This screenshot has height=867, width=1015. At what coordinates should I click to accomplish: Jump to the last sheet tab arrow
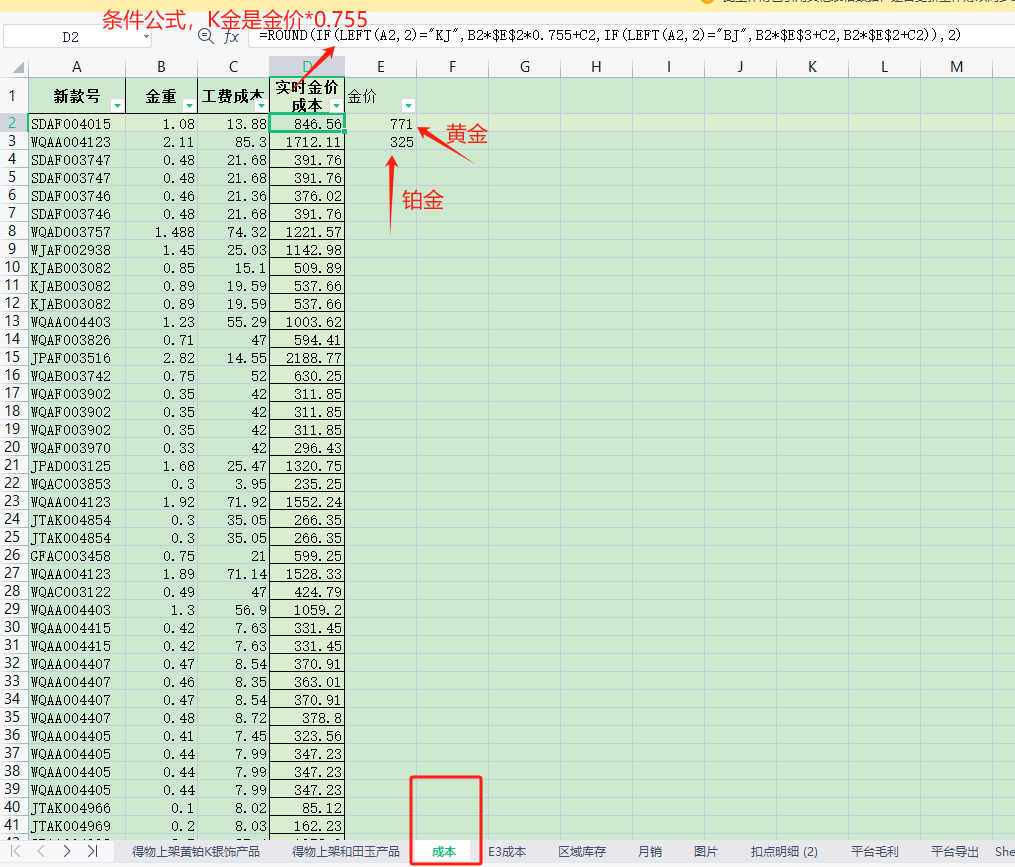pos(92,851)
